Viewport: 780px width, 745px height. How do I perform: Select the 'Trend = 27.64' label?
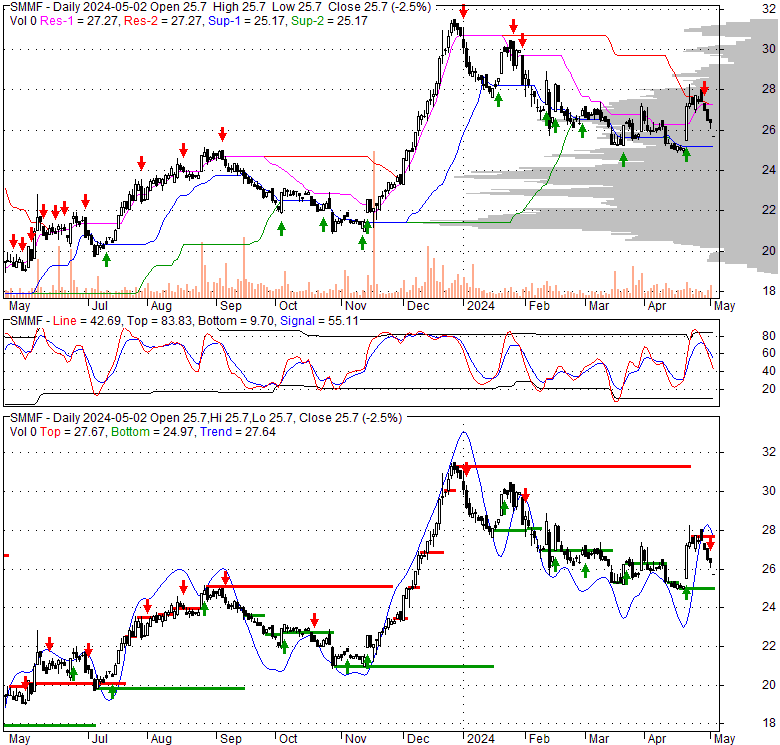pyautogui.click(x=238, y=432)
